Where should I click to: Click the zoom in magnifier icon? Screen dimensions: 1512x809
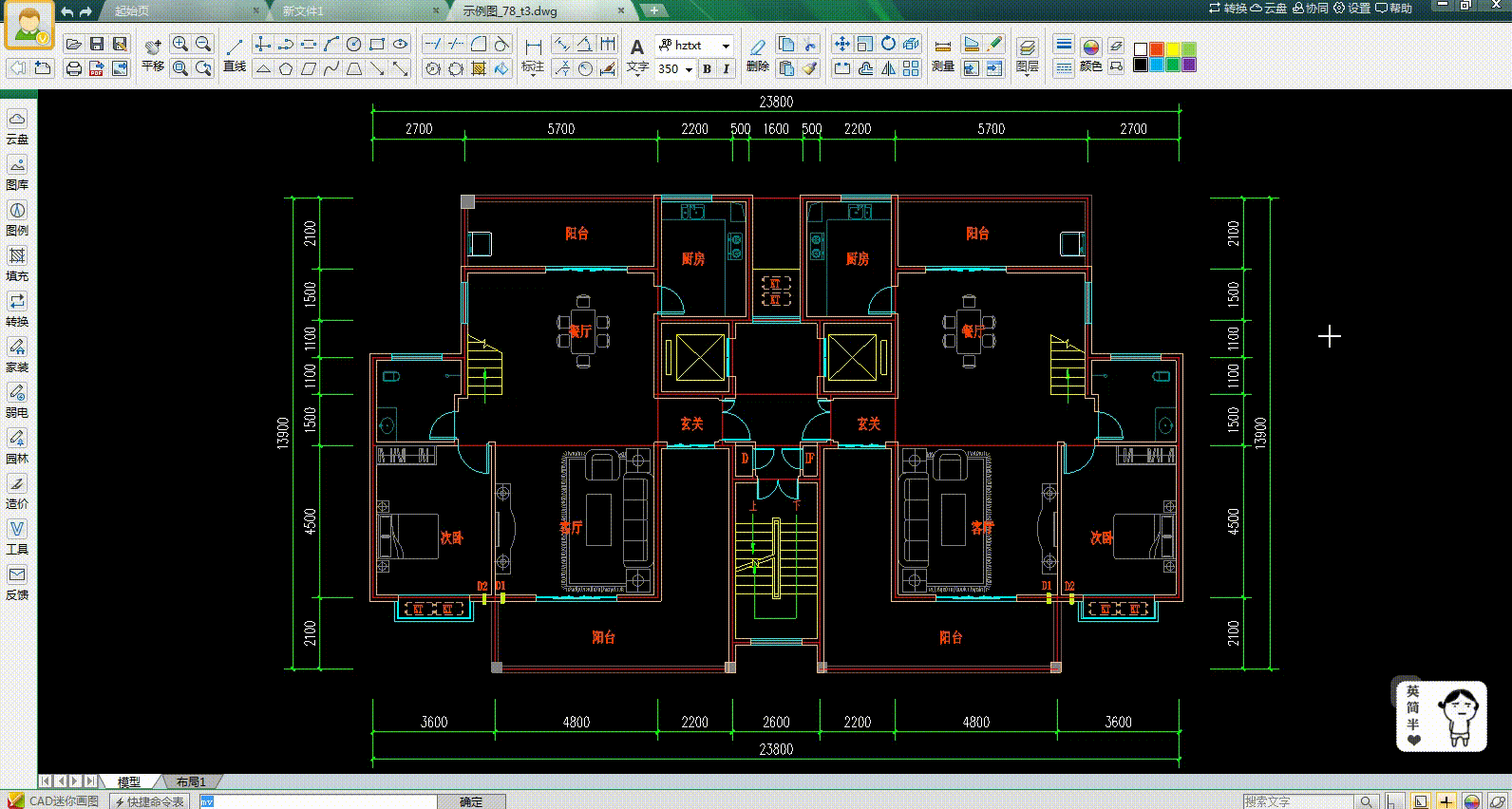point(180,45)
